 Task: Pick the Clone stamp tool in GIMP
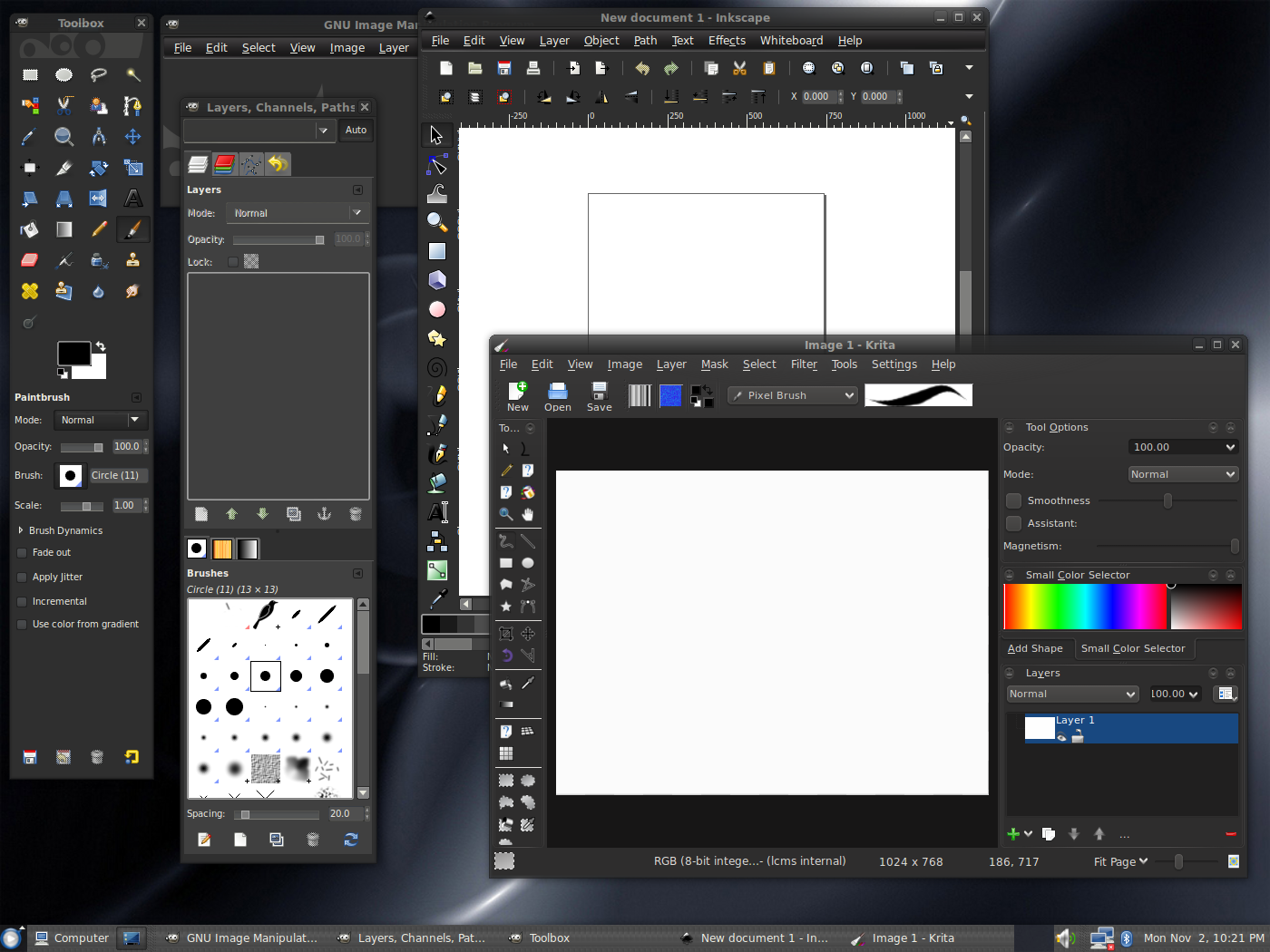(133, 260)
